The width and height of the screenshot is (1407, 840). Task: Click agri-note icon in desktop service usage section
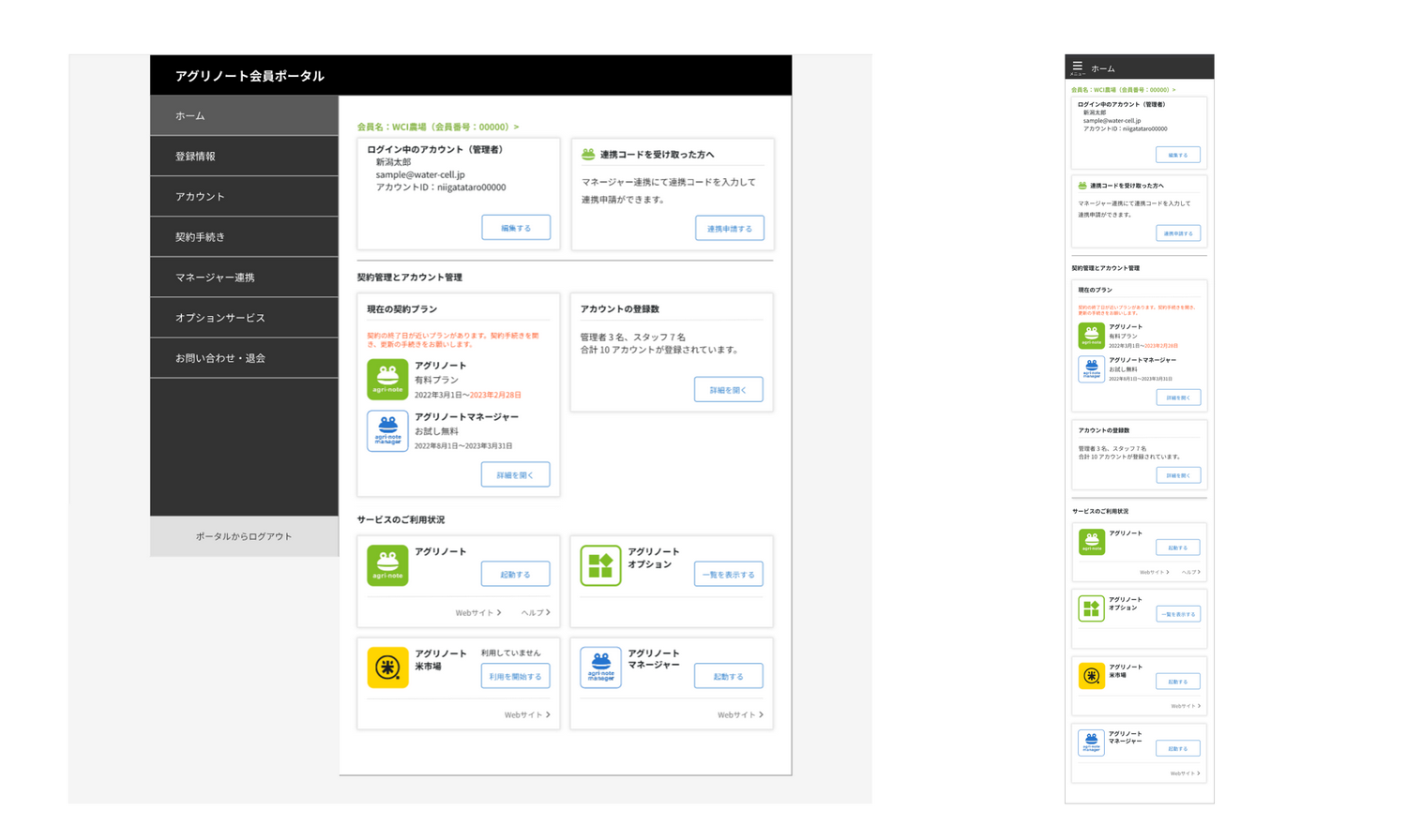387,565
